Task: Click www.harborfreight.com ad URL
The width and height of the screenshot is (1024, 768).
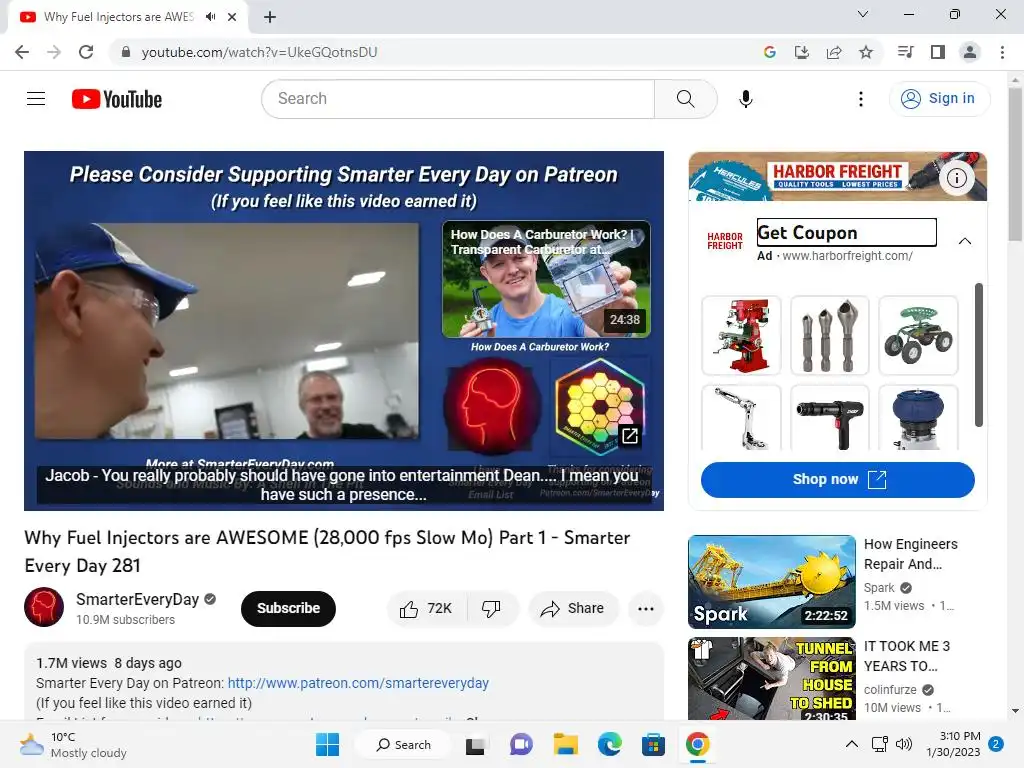Action: point(847,256)
